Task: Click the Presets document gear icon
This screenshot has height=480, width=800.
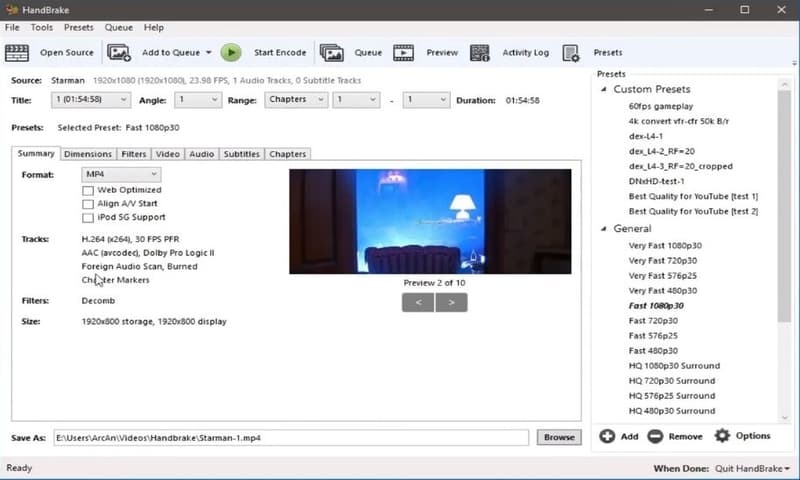Action: click(x=571, y=53)
